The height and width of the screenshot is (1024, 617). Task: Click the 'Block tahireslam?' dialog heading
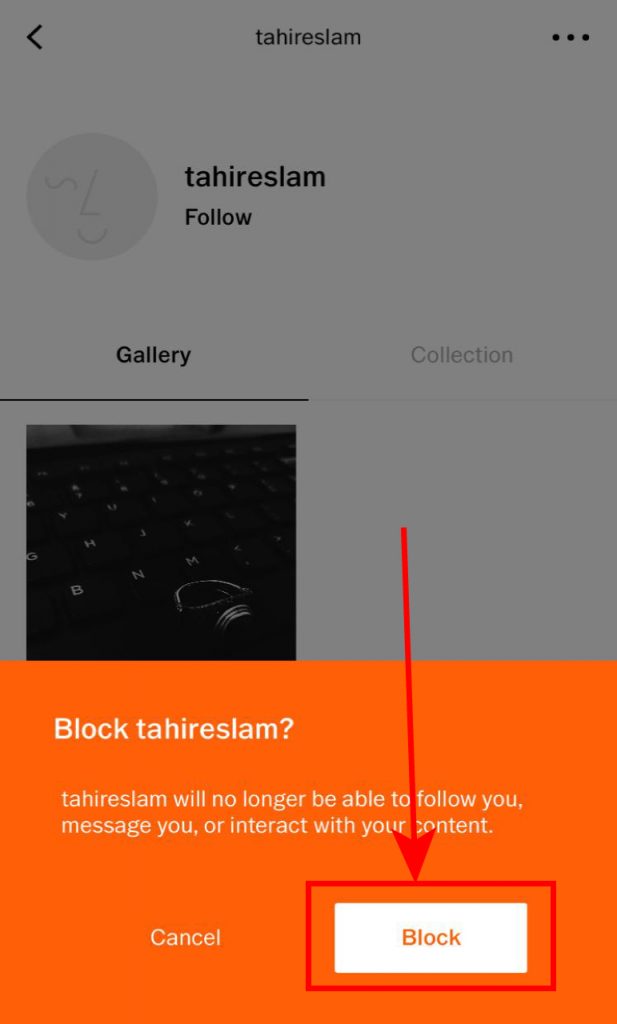click(x=174, y=728)
